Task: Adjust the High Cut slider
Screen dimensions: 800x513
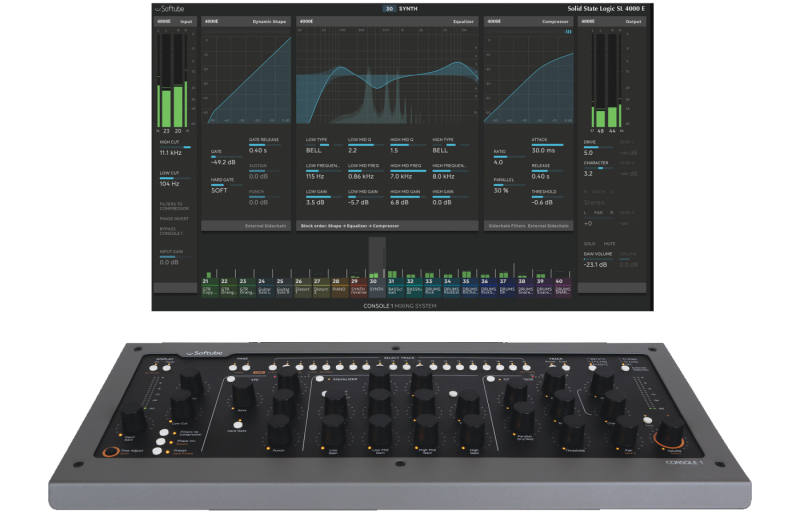Action: 175,147
